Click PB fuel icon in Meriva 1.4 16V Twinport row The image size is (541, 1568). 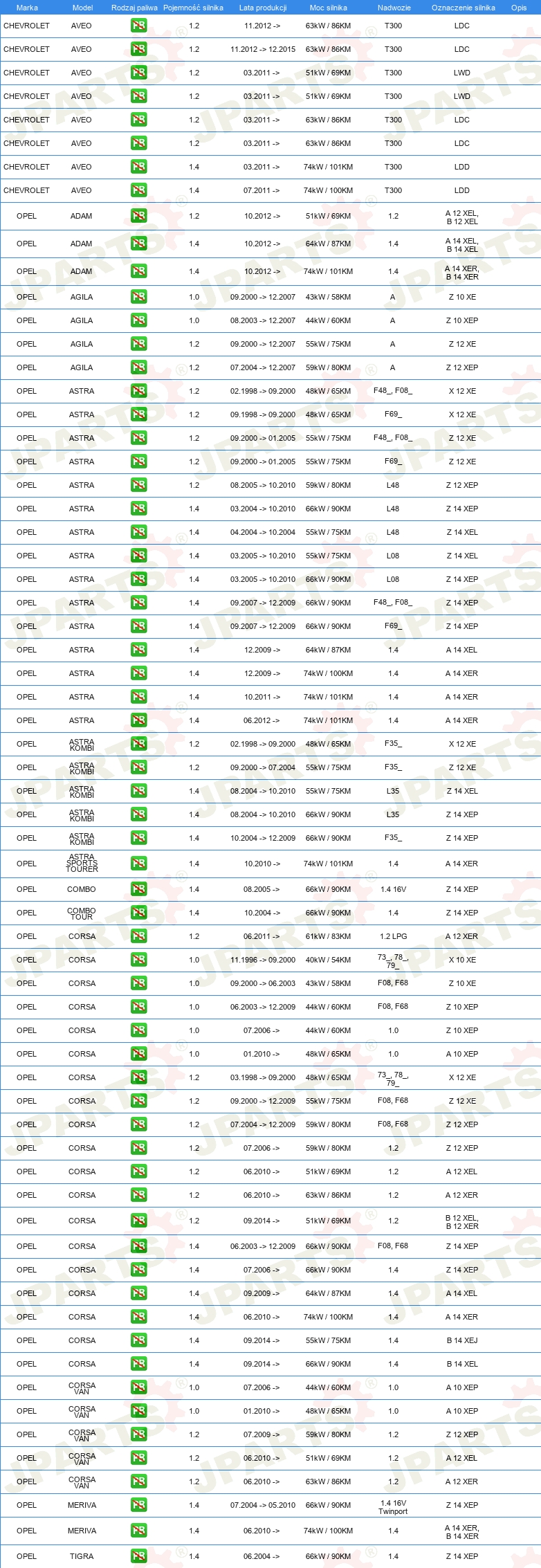(138, 1505)
